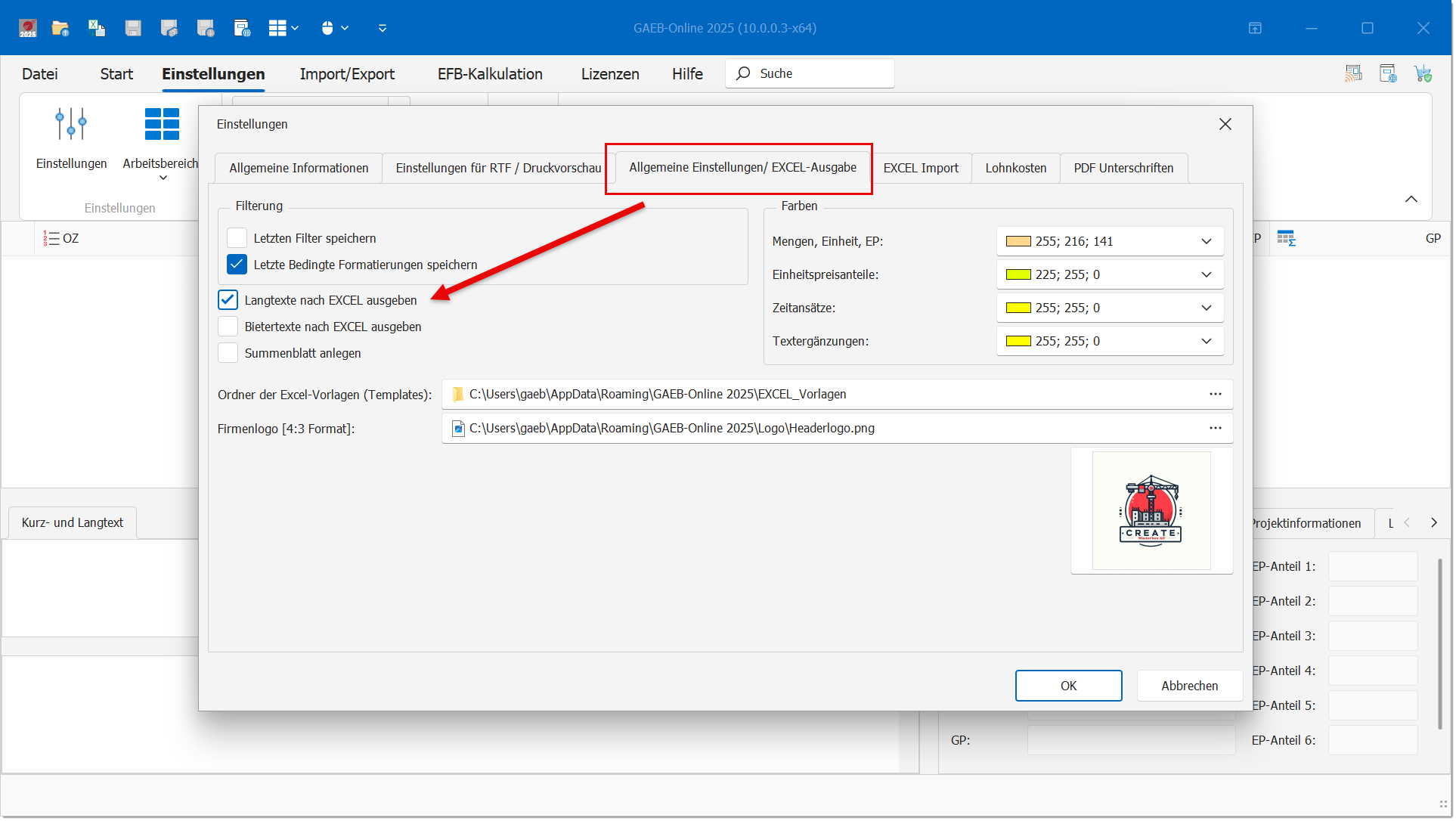Click the open folder icon in title bar
This screenshot has width=1456, height=821.
point(60,28)
